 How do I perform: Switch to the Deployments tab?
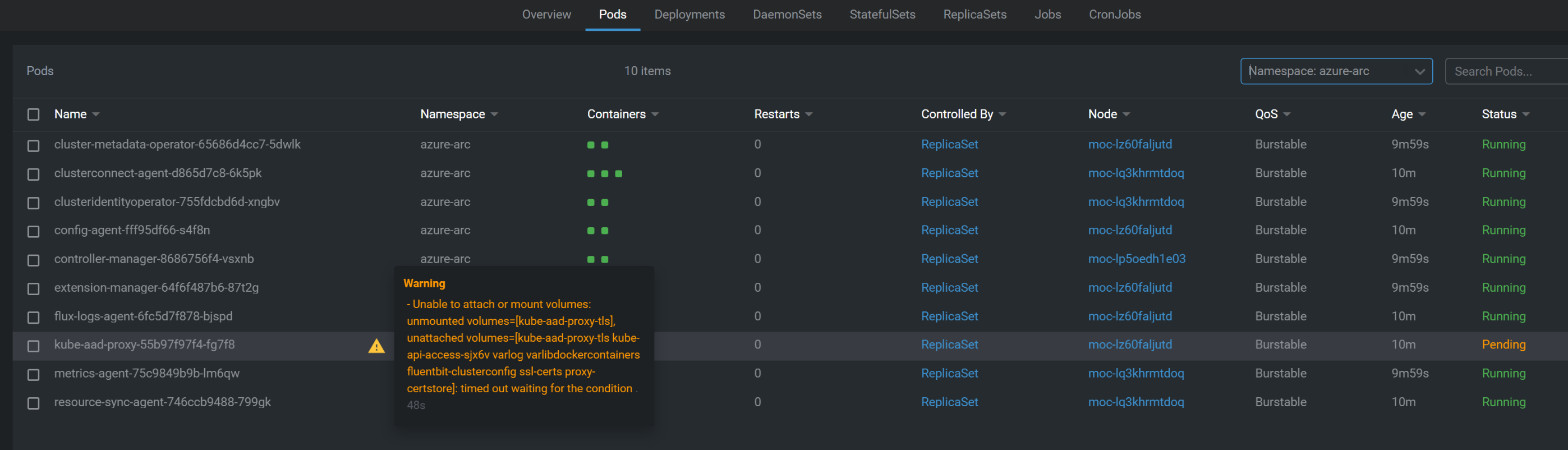689,15
